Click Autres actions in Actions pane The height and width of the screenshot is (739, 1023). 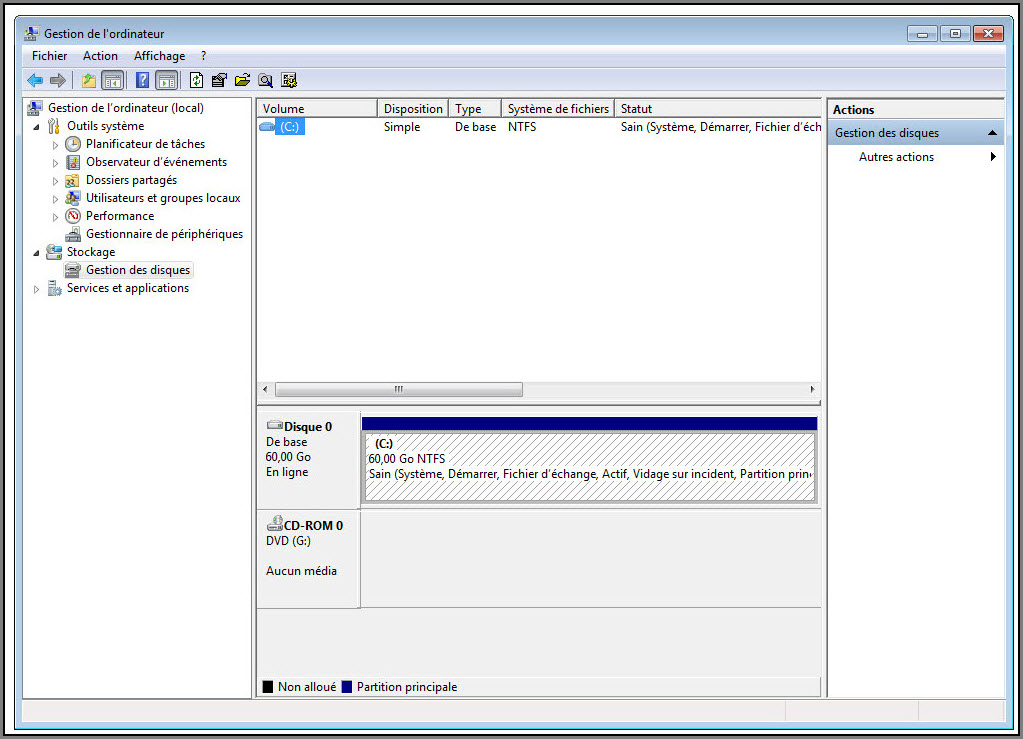896,157
